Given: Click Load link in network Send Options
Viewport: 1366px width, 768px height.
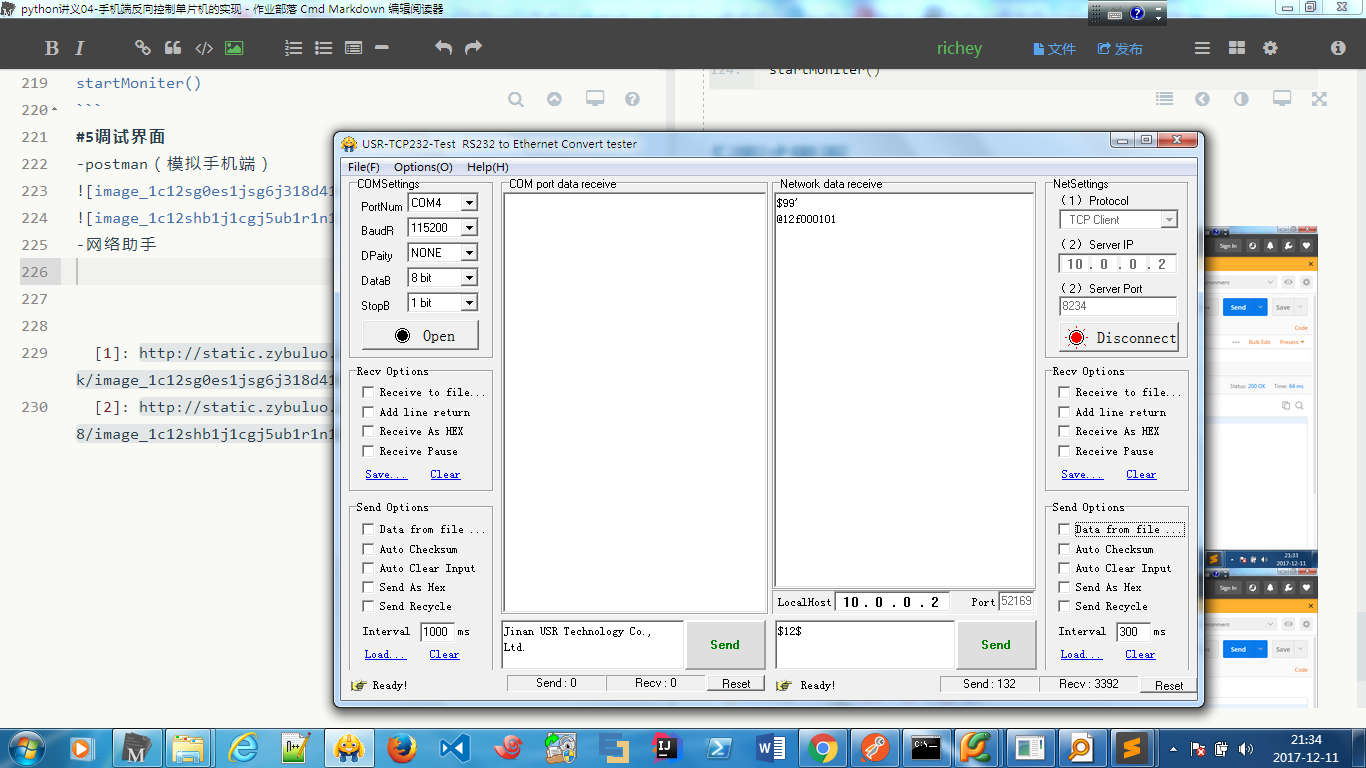Looking at the screenshot, I should [x=1082, y=654].
